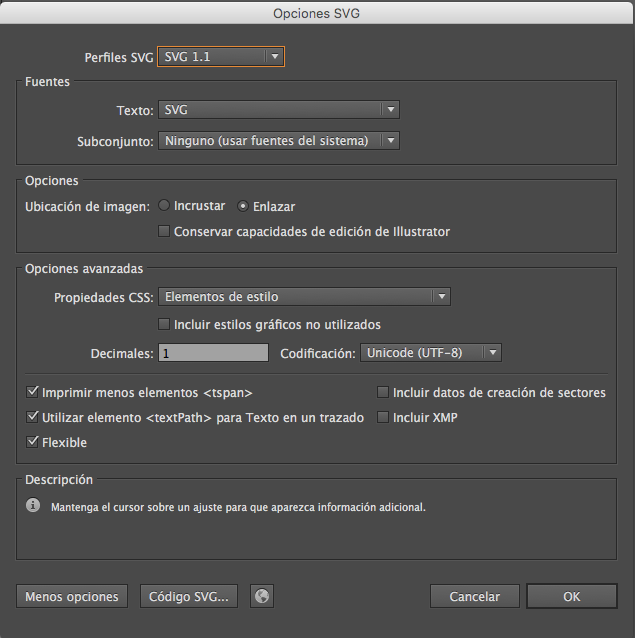Click the Ubicación de imagen label
Screen dimensions: 635x638
click(x=87, y=207)
